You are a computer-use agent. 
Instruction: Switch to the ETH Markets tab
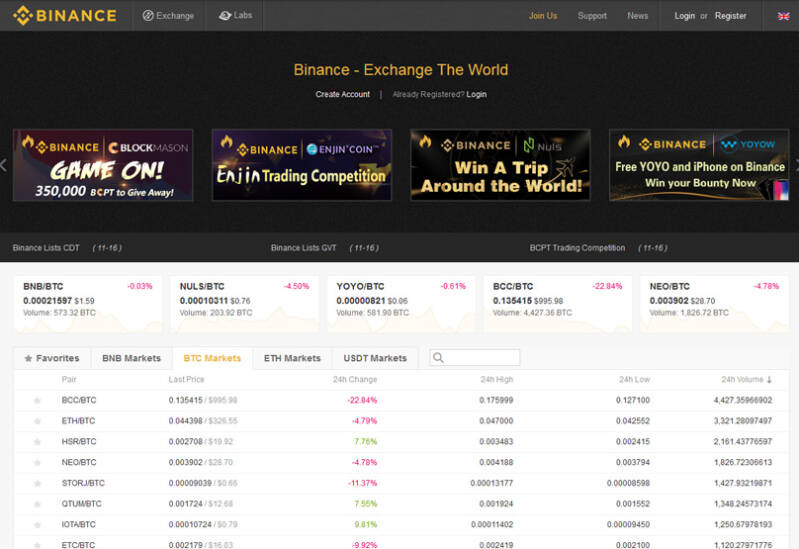pos(292,358)
